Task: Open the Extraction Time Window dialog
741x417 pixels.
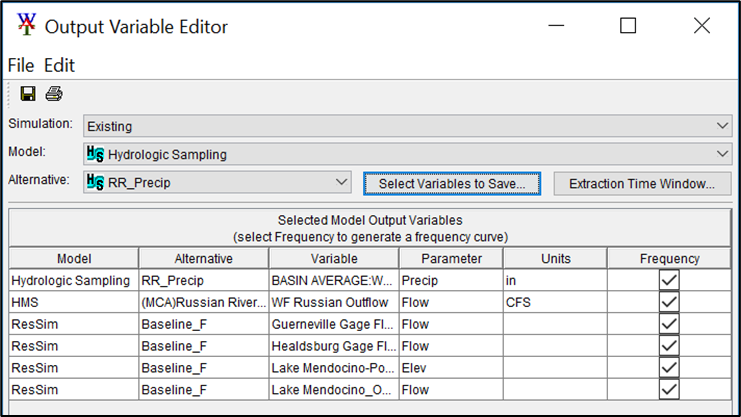Action: tap(642, 183)
